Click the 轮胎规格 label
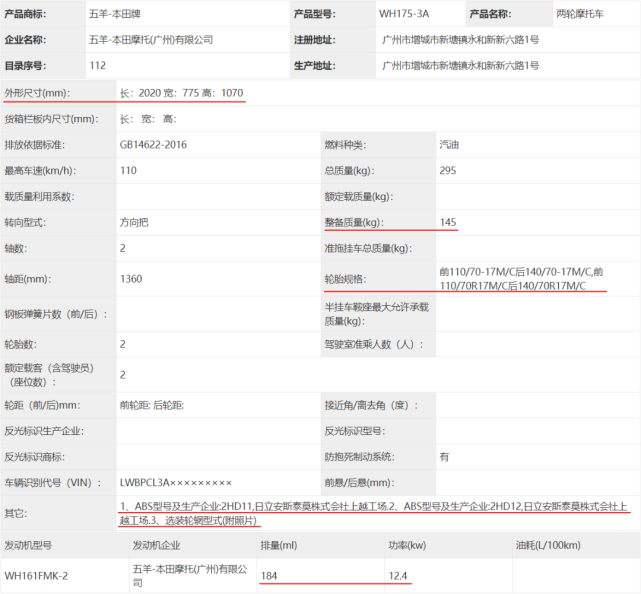Screen dimensions: 641x594 click(345, 279)
